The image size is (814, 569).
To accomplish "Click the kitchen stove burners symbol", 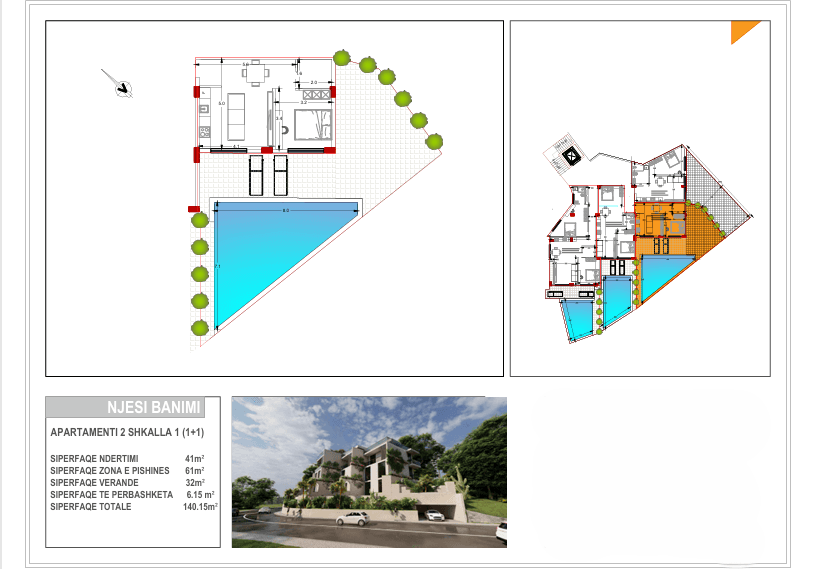I will 205,132.
